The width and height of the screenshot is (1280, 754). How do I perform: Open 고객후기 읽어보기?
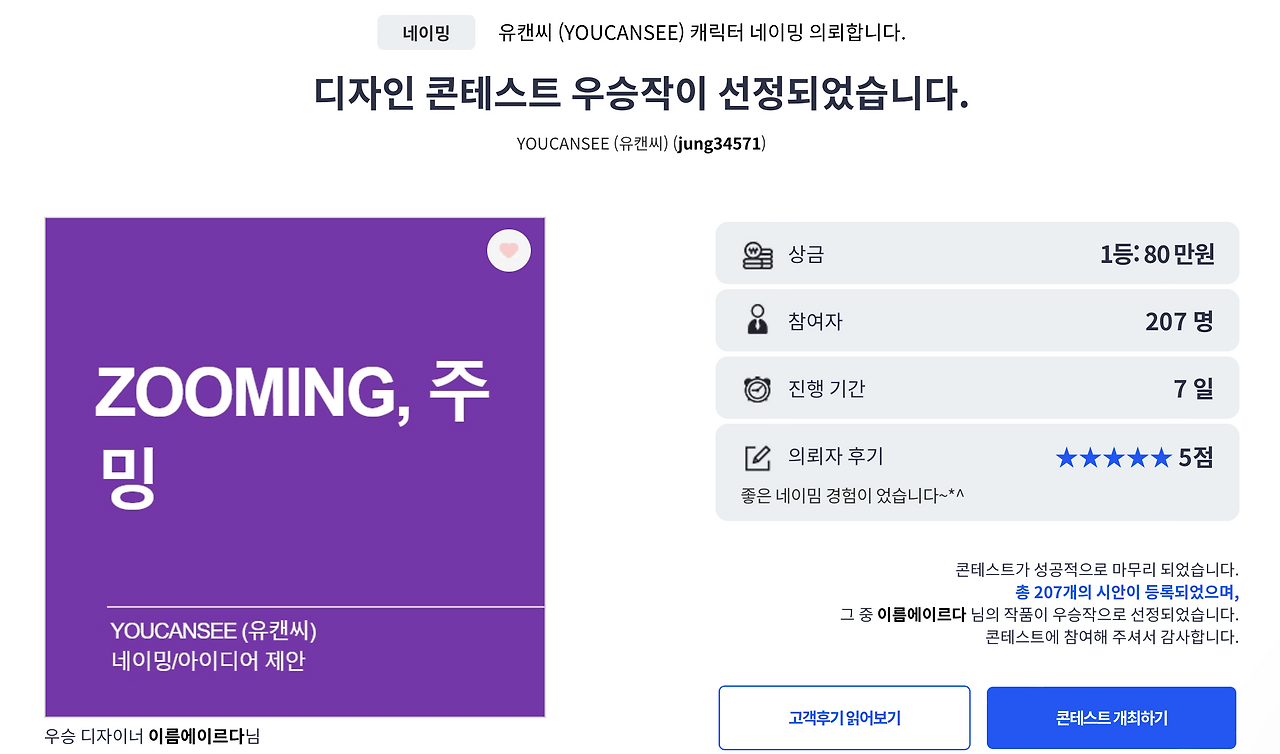coord(844,717)
